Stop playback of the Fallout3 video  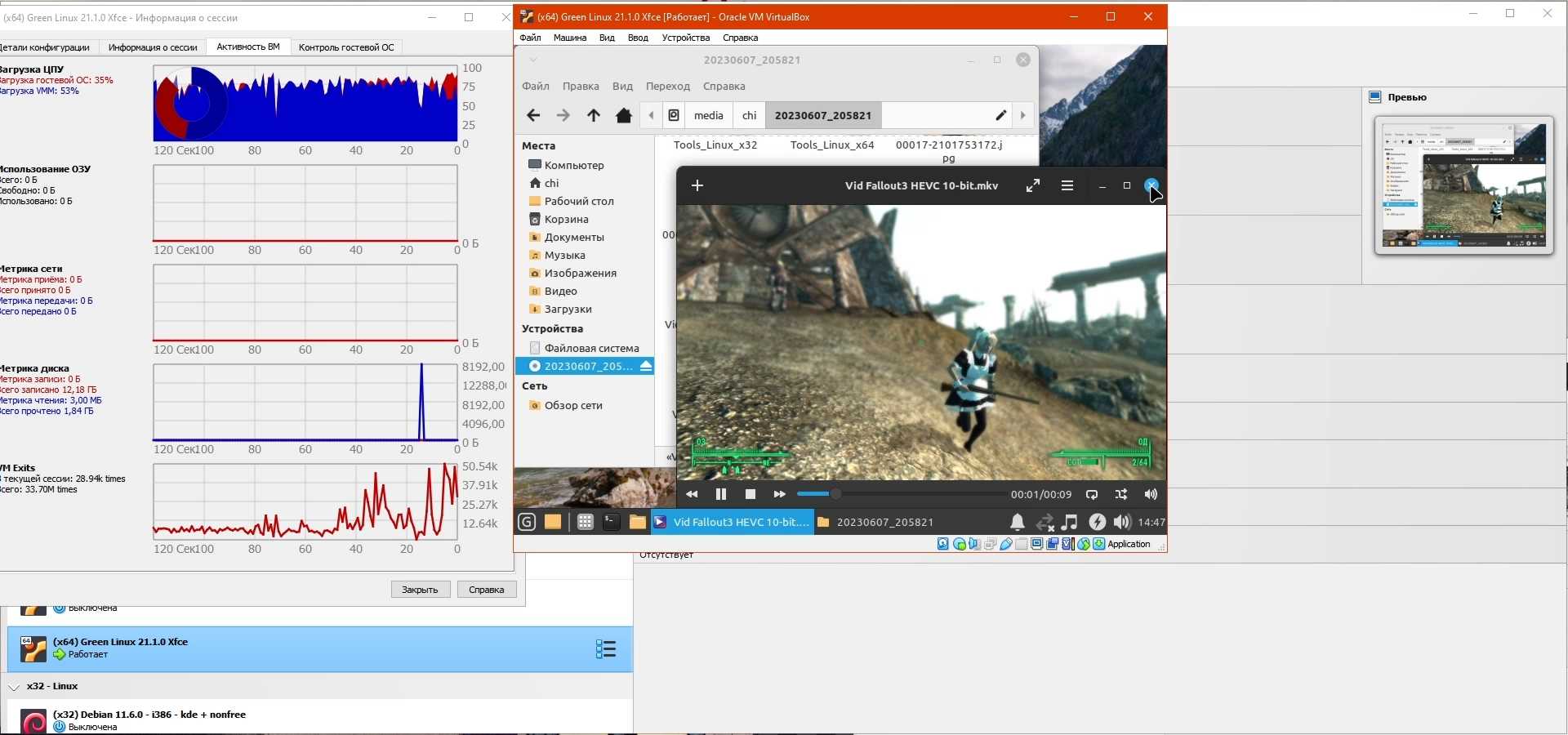750,494
